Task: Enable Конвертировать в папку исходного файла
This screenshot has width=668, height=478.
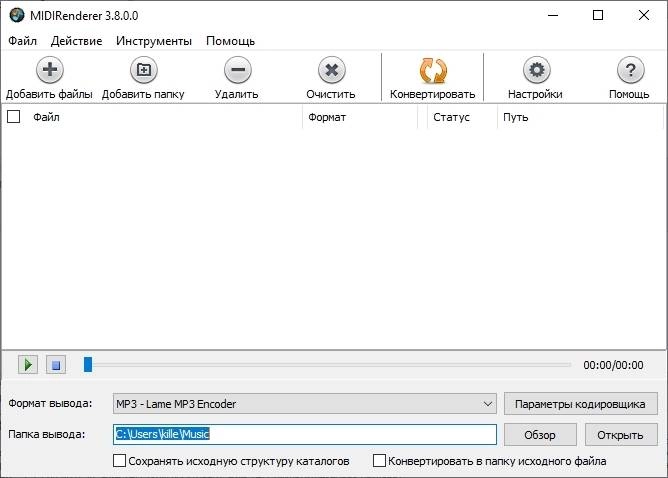Action: [x=379, y=461]
